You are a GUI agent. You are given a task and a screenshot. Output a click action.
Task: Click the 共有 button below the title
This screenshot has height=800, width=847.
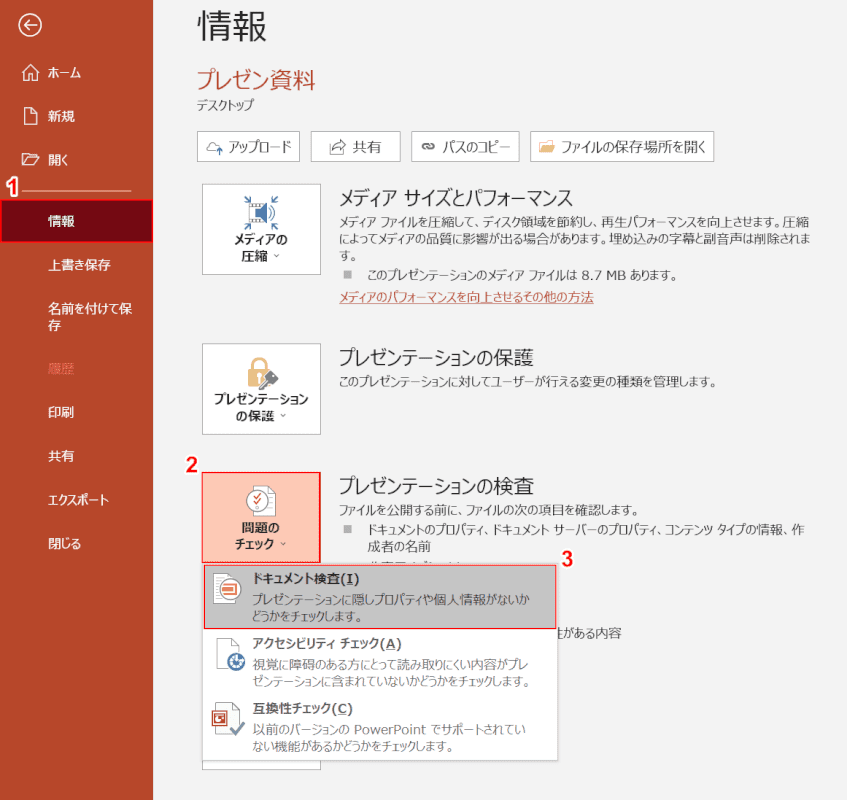[x=355, y=146]
